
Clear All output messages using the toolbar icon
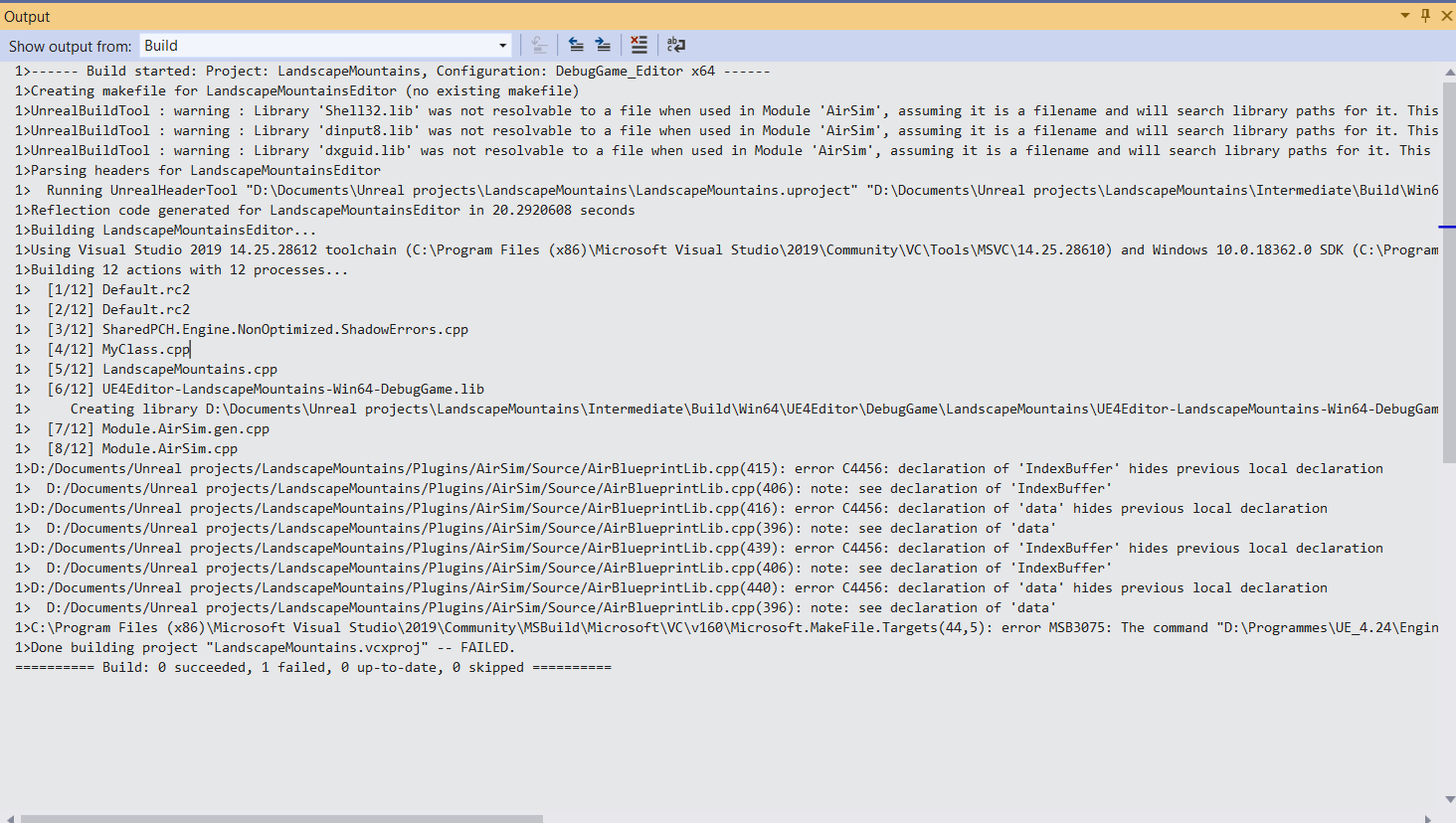click(x=637, y=45)
